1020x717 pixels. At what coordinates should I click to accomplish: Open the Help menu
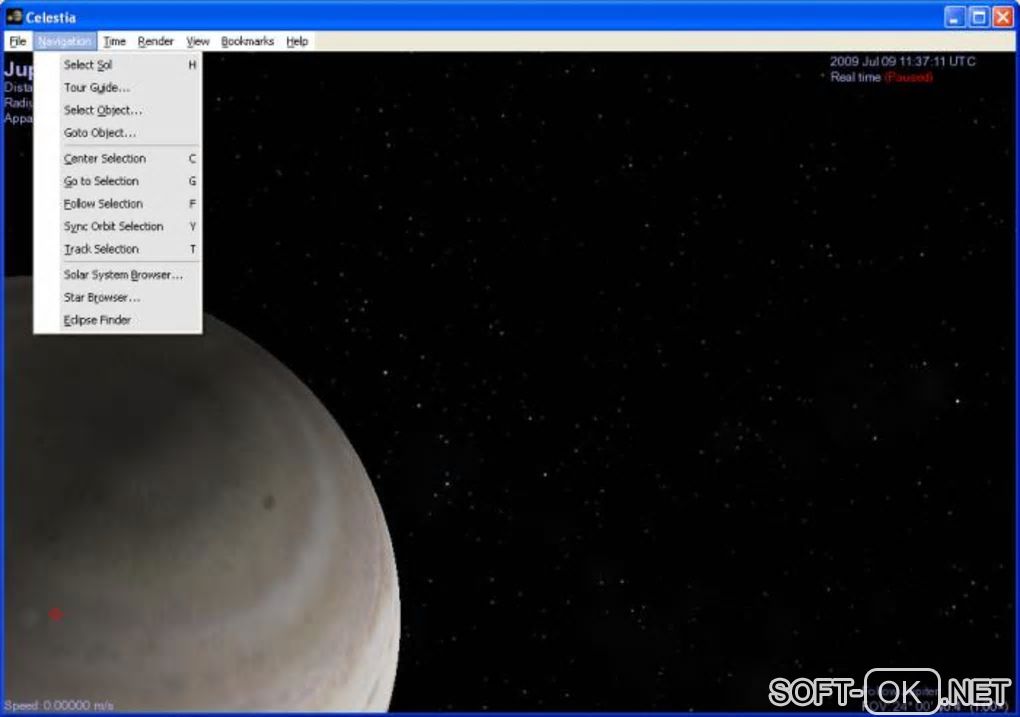(297, 41)
